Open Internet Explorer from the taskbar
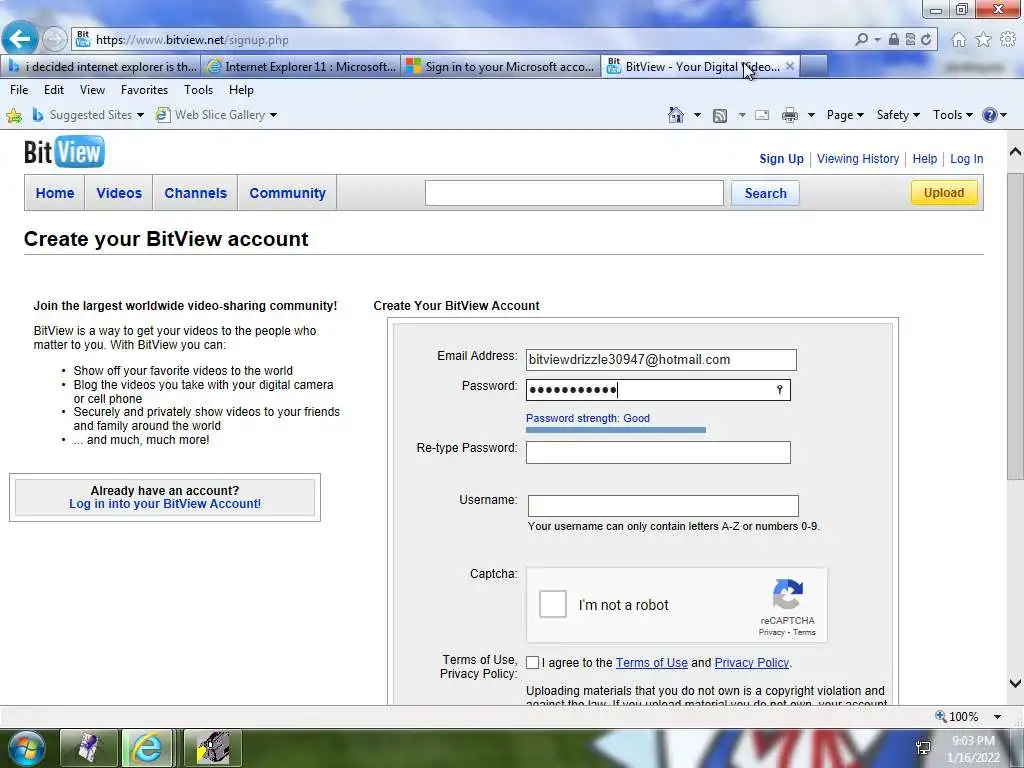The image size is (1024, 768). [x=147, y=748]
